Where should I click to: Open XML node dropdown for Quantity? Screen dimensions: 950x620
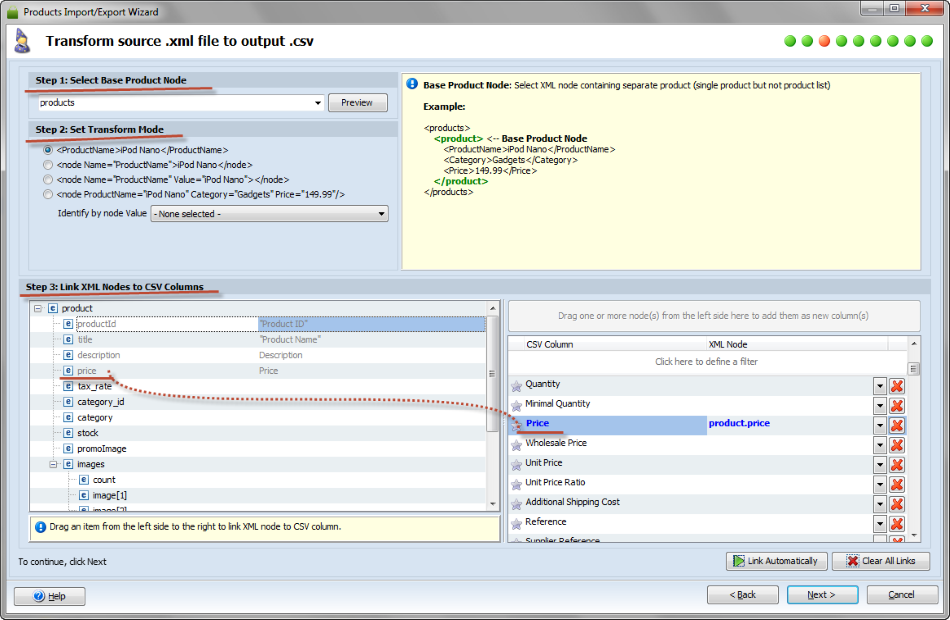(880, 385)
